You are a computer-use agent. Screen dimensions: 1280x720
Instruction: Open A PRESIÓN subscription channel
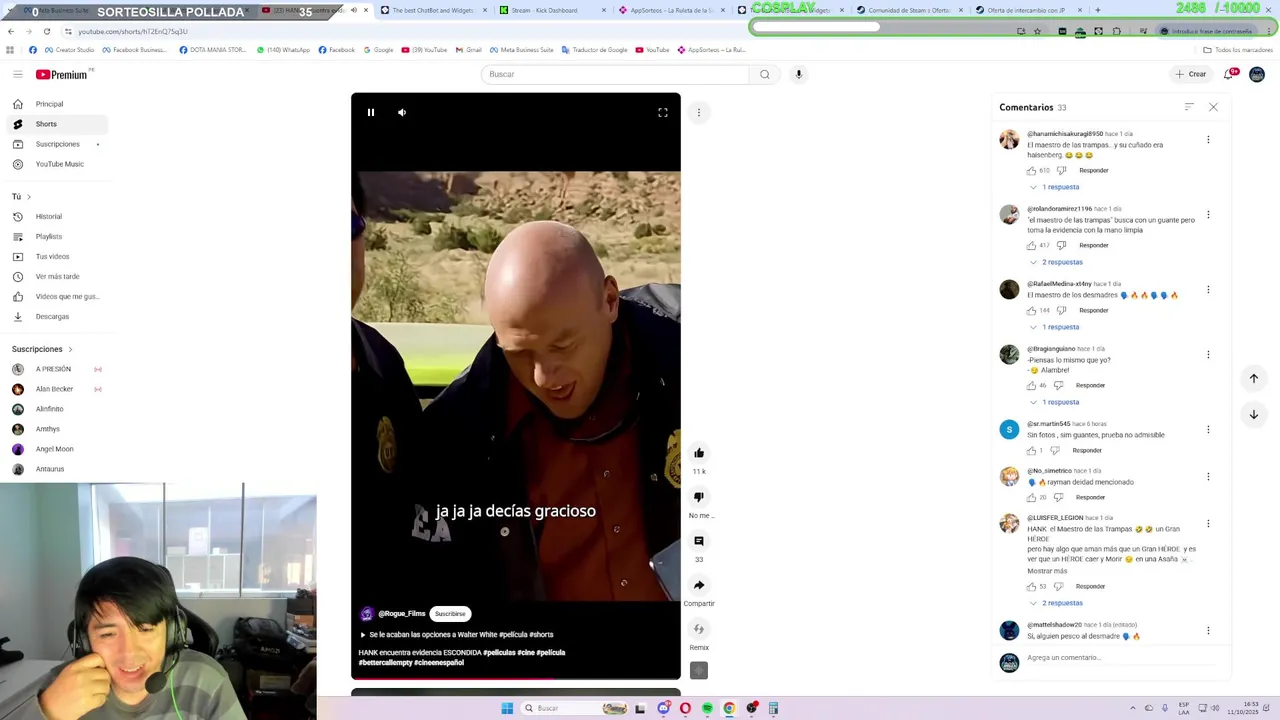point(56,369)
